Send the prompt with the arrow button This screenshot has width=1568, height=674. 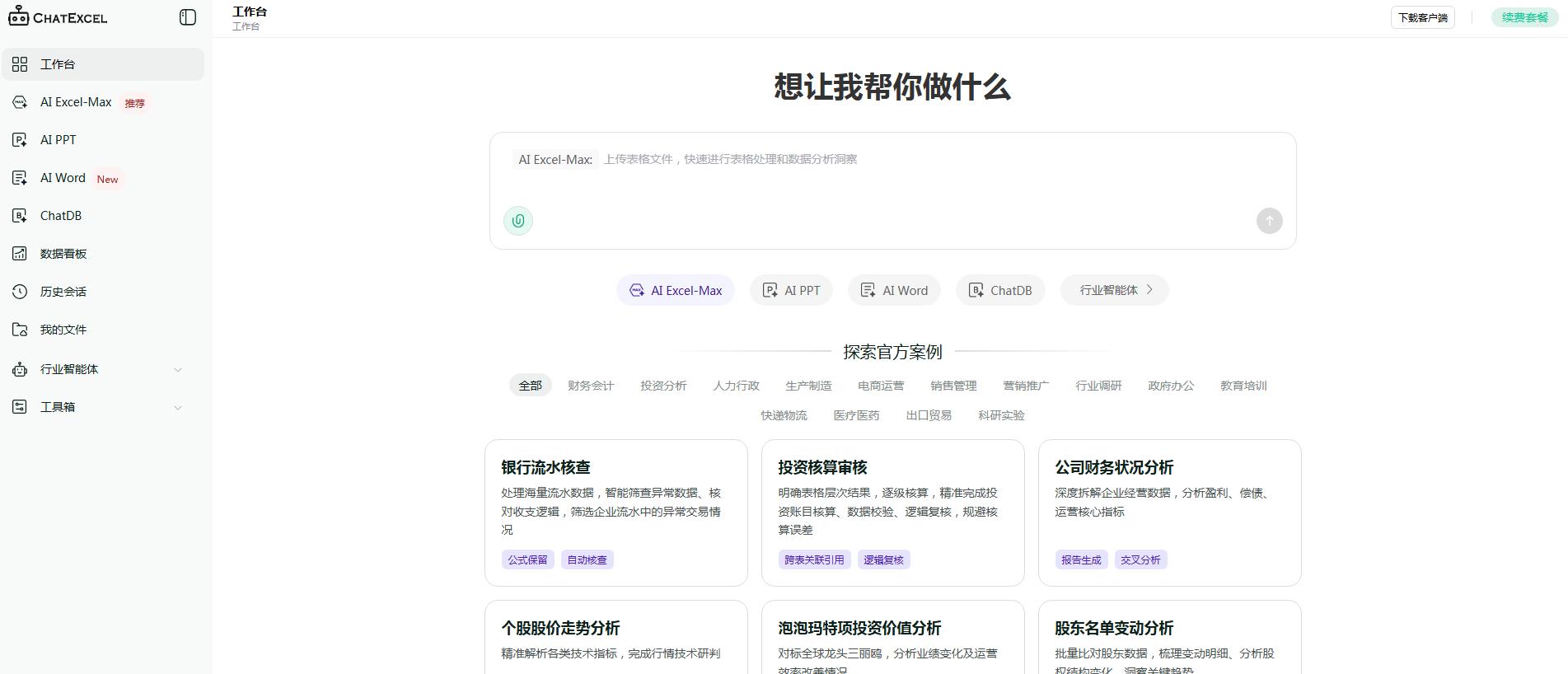coord(1269,221)
